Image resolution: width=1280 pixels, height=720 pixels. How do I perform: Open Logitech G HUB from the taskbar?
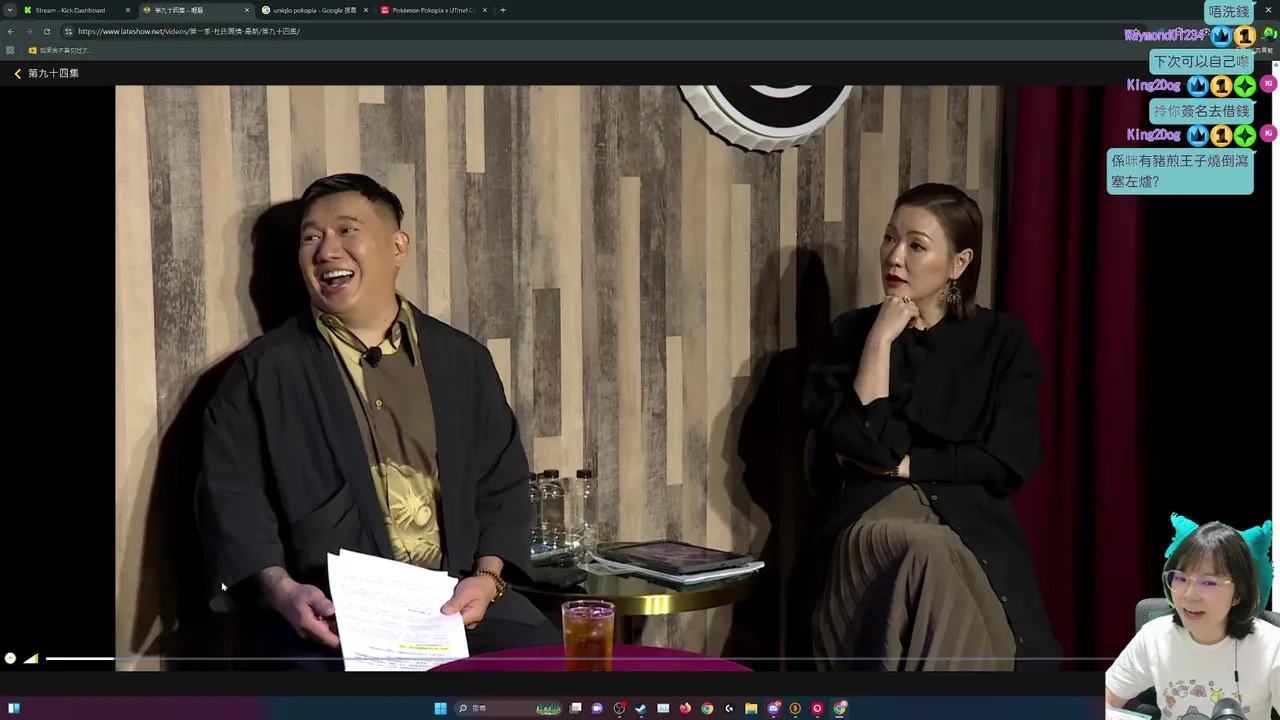click(729, 708)
